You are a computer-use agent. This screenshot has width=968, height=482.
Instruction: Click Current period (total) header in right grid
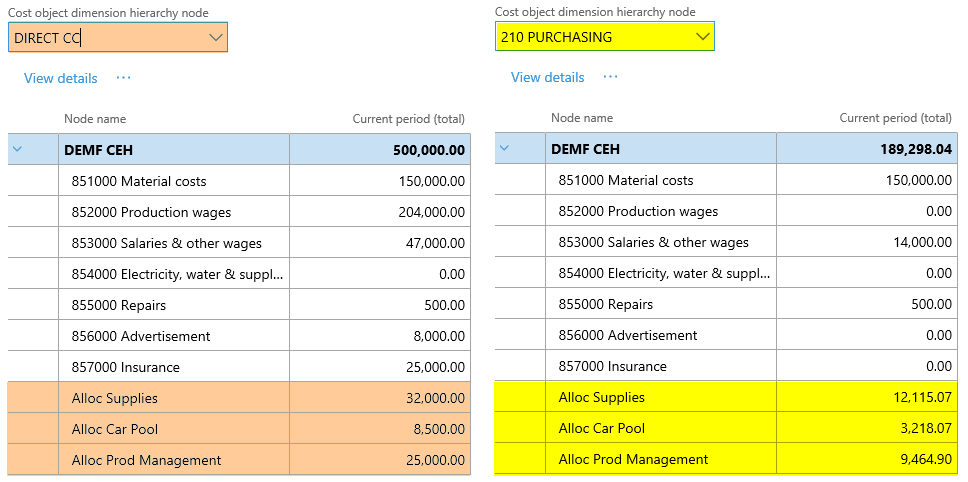point(895,118)
